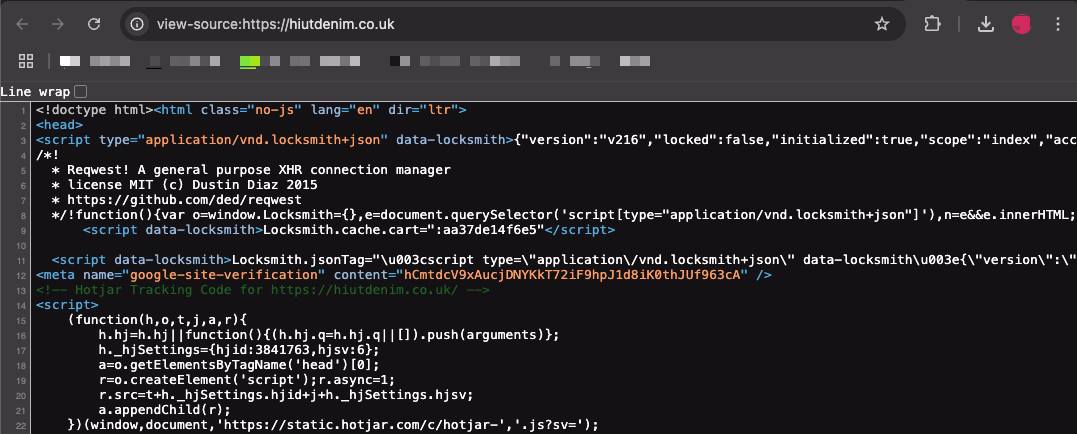The image size is (1077, 434).
Task: Open the apps grid in bookmarks bar
Action: click(x=26, y=61)
